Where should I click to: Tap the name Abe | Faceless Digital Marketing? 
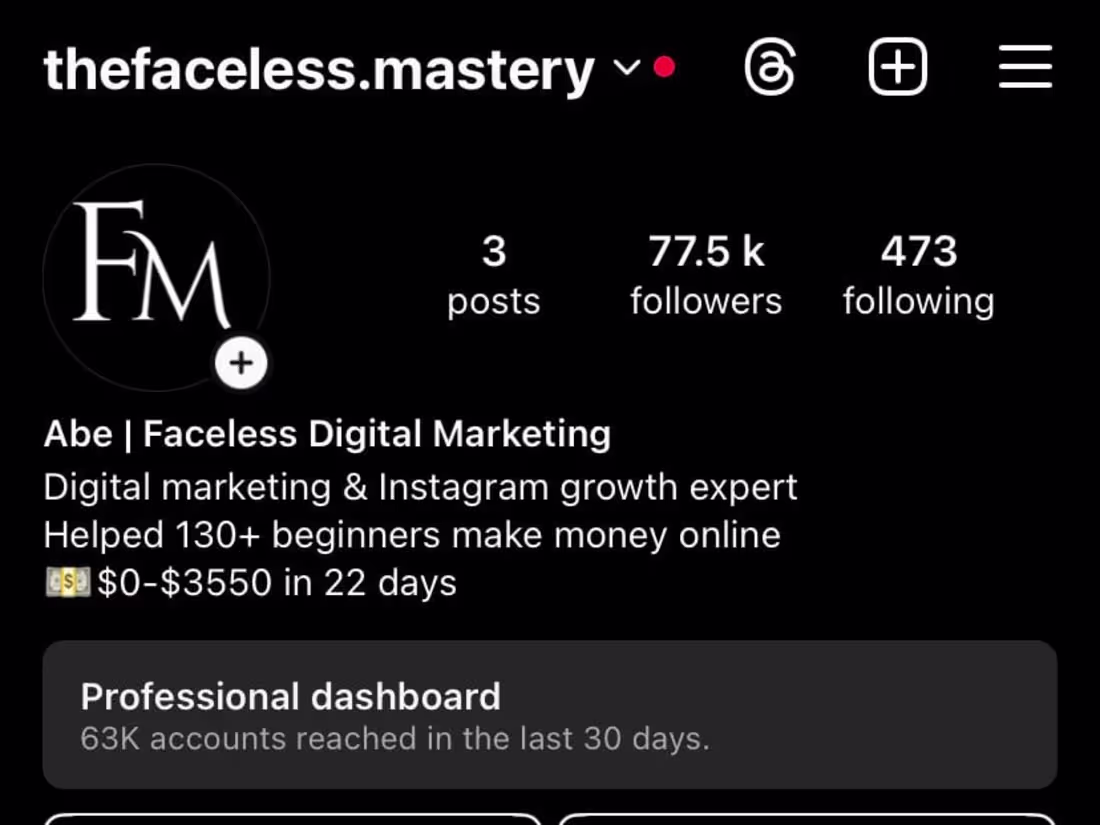coord(327,433)
